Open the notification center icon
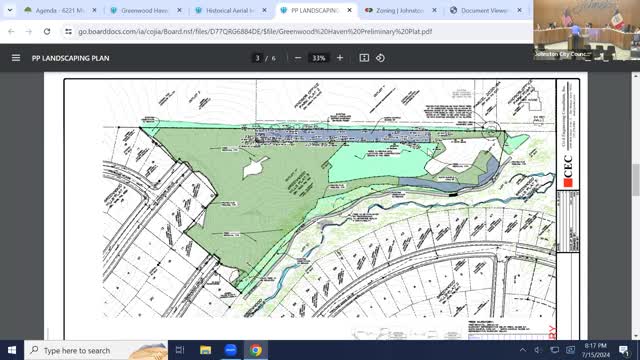The width and height of the screenshot is (640, 360). click(x=624, y=350)
